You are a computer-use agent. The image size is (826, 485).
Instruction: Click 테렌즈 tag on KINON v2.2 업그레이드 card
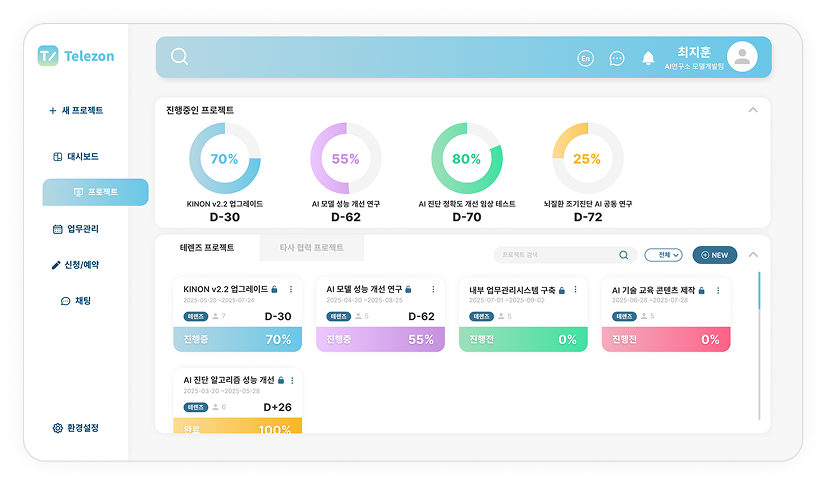pyautogui.click(x=196, y=316)
